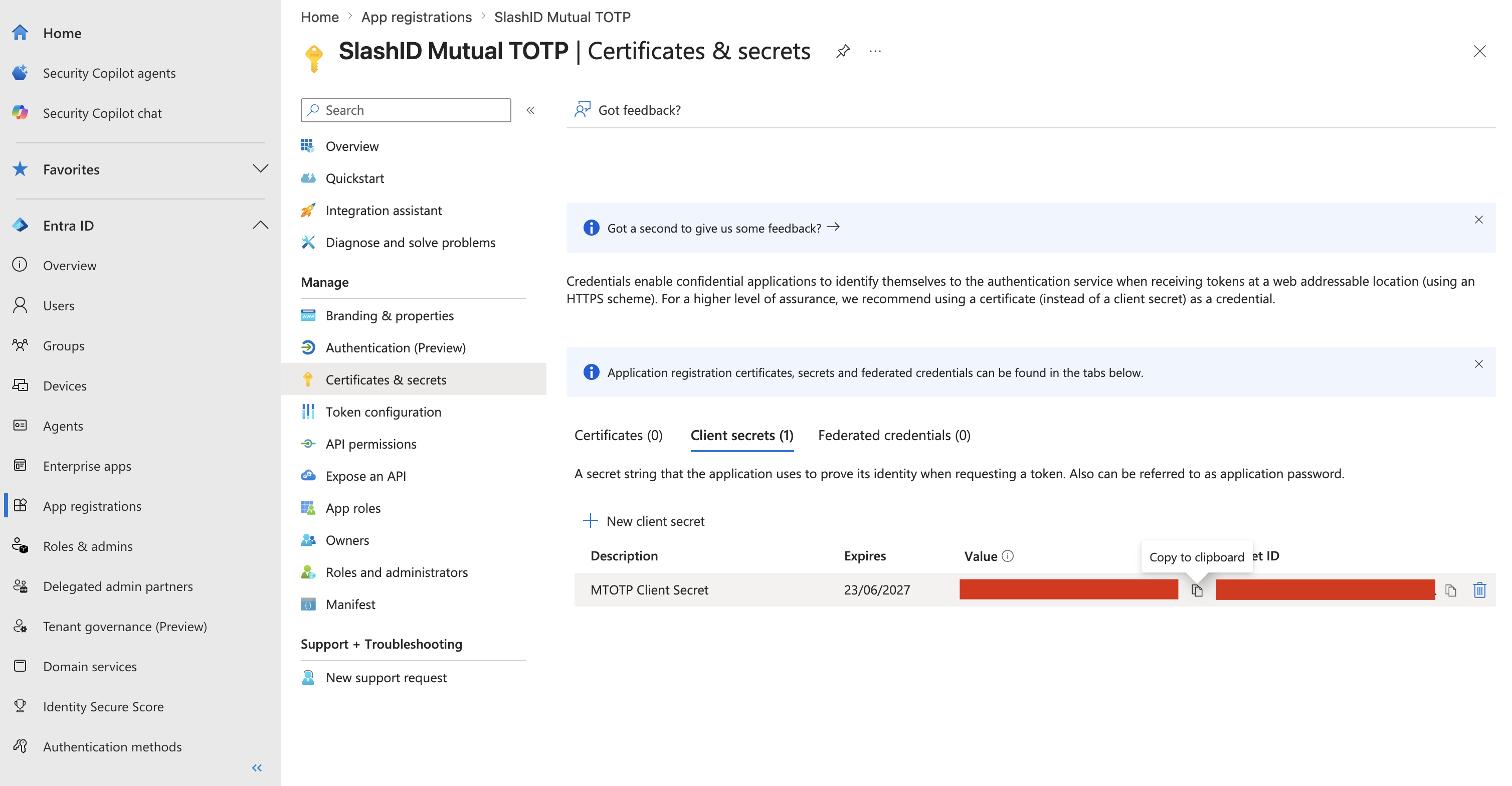This screenshot has width=1512, height=786.
Task: Dismiss the application registration info banner
Action: coord(1478,364)
